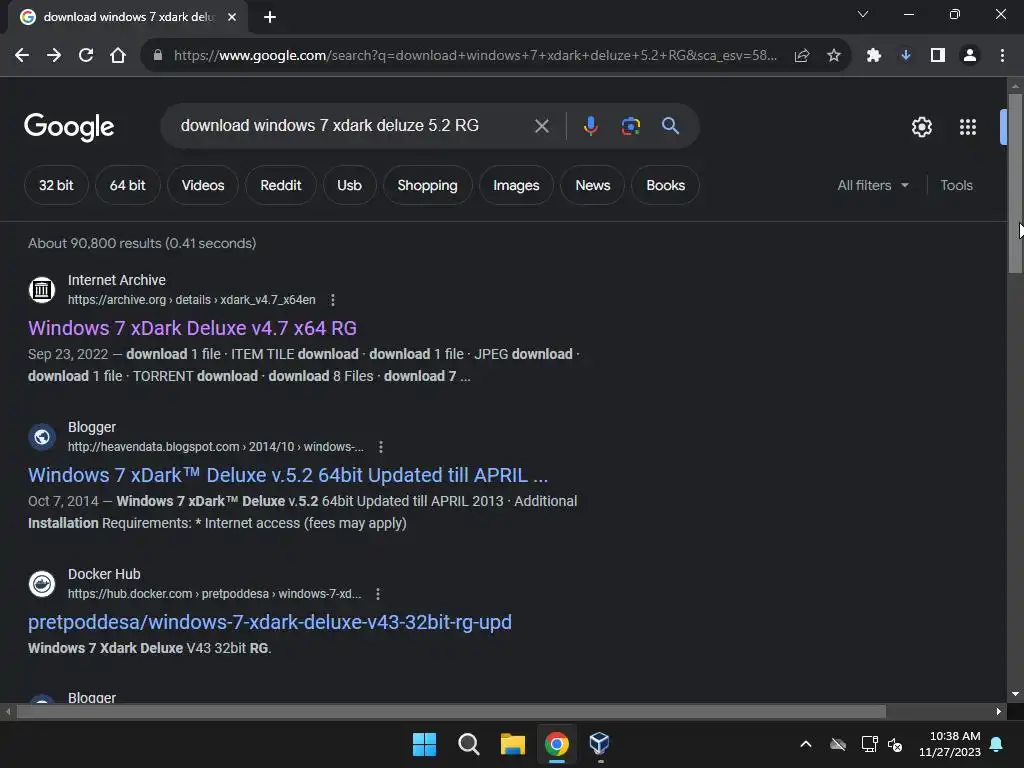Clear the Google search query
Screen dimensions: 1024x768
coord(541,126)
